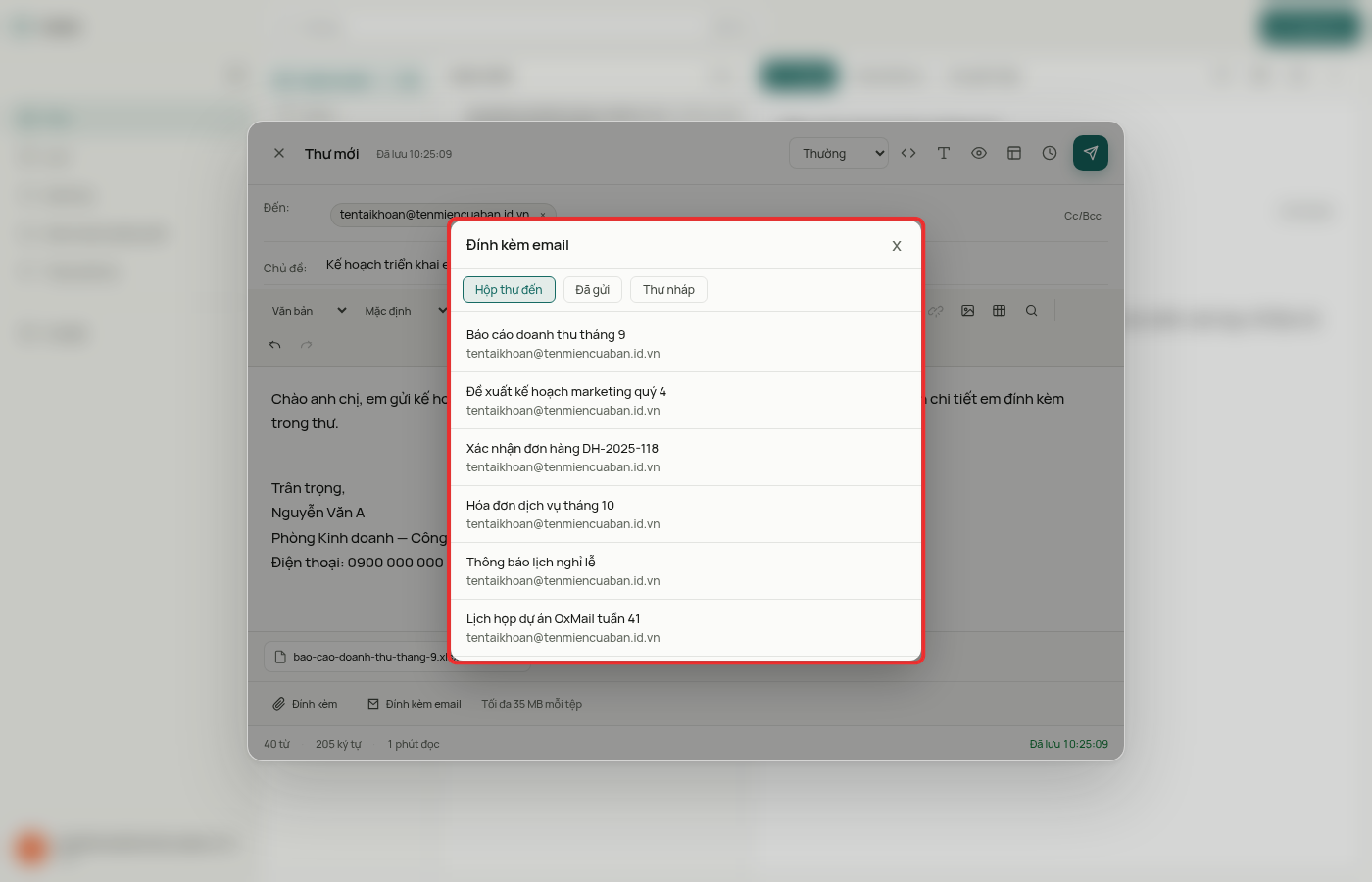Select email Hóa đơn dịch vụ tháng 10
Viewport: 1372px width, 882px height.
click(686, 514)
